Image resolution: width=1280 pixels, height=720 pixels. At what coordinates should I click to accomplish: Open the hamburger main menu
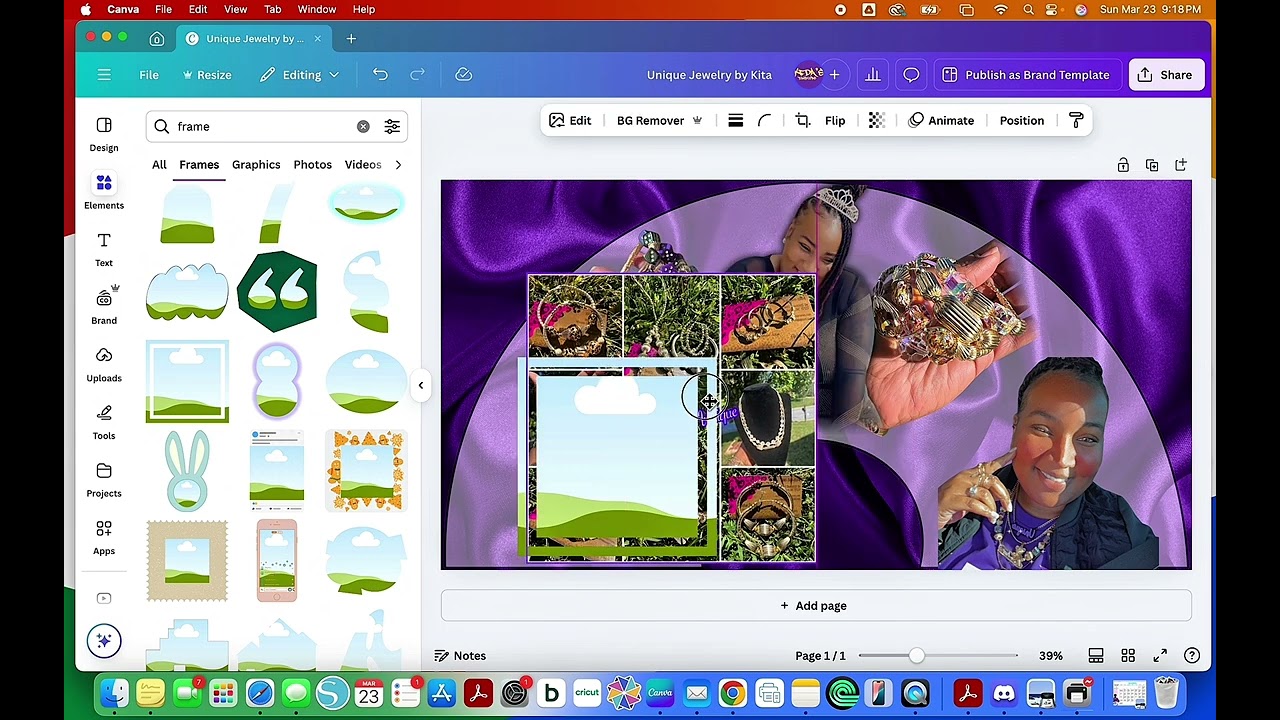click(104, 75)
